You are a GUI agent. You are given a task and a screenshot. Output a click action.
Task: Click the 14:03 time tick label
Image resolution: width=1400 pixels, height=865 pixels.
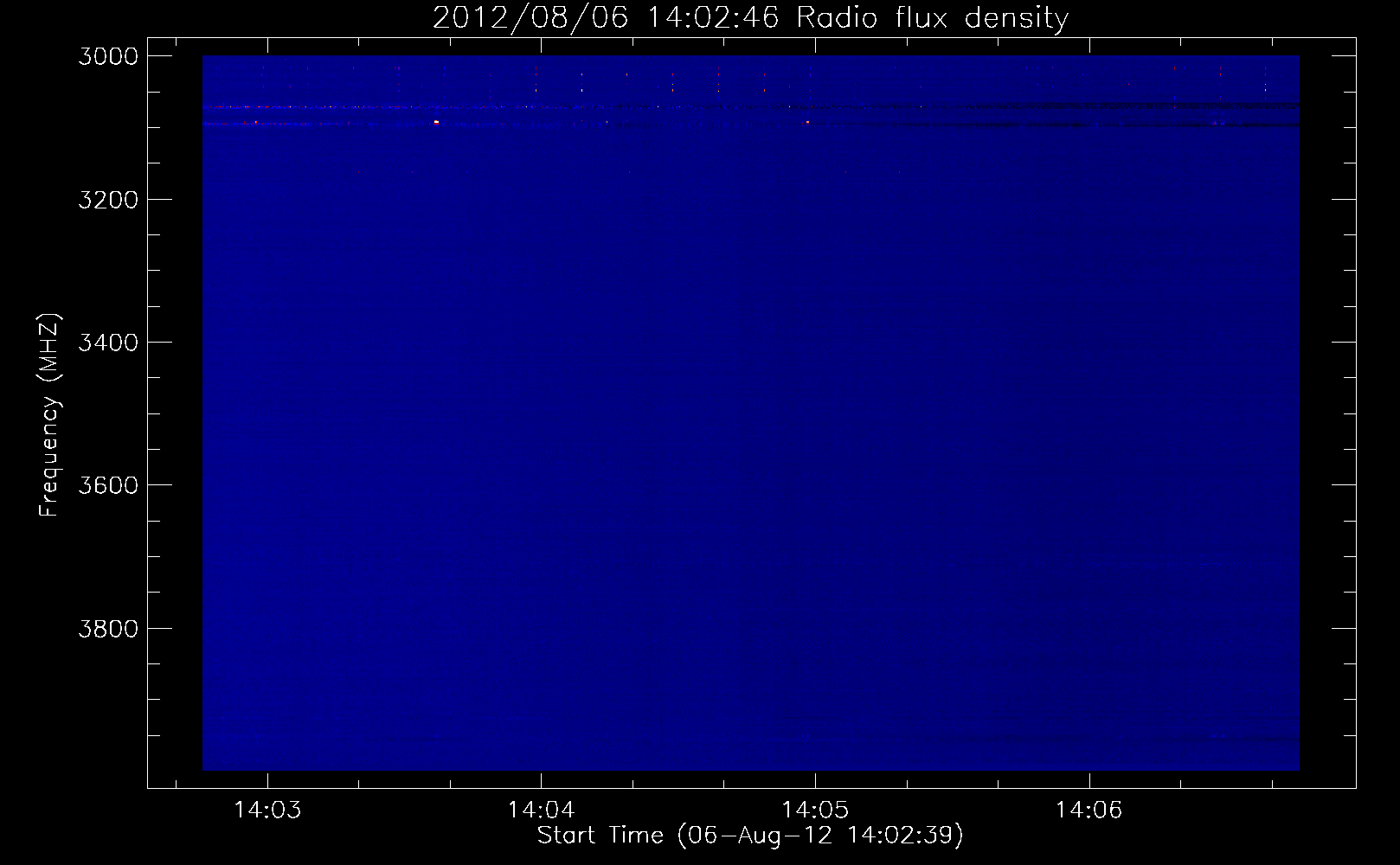(267, 810)
